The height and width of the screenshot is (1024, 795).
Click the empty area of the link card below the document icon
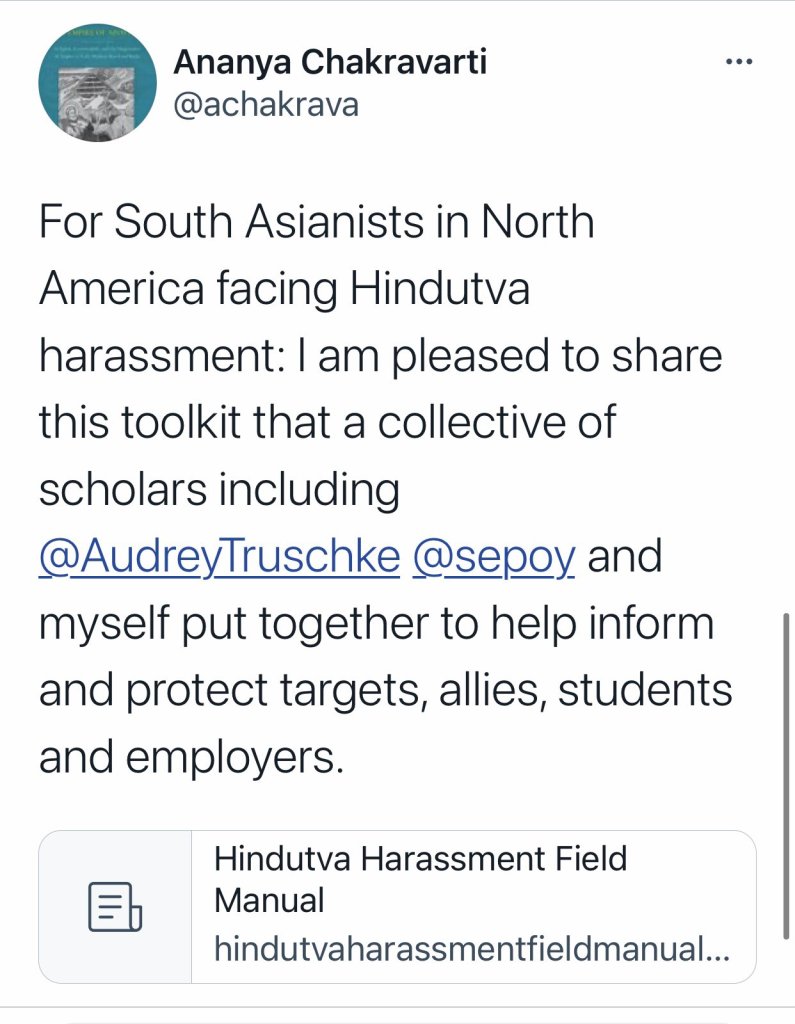click(x=115, y=960)
